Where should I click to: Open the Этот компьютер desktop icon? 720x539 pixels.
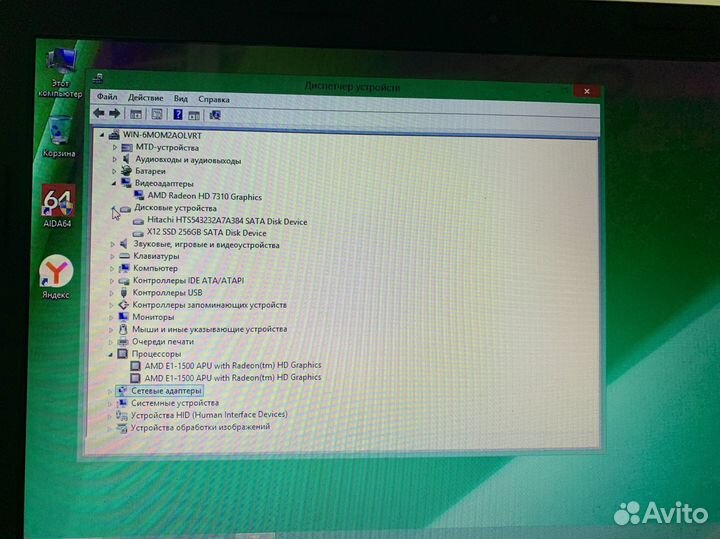[x=60, y=73]
